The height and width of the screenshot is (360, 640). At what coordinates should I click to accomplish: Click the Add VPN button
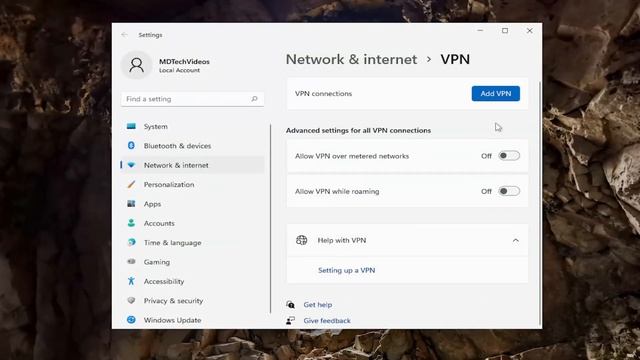496,93
